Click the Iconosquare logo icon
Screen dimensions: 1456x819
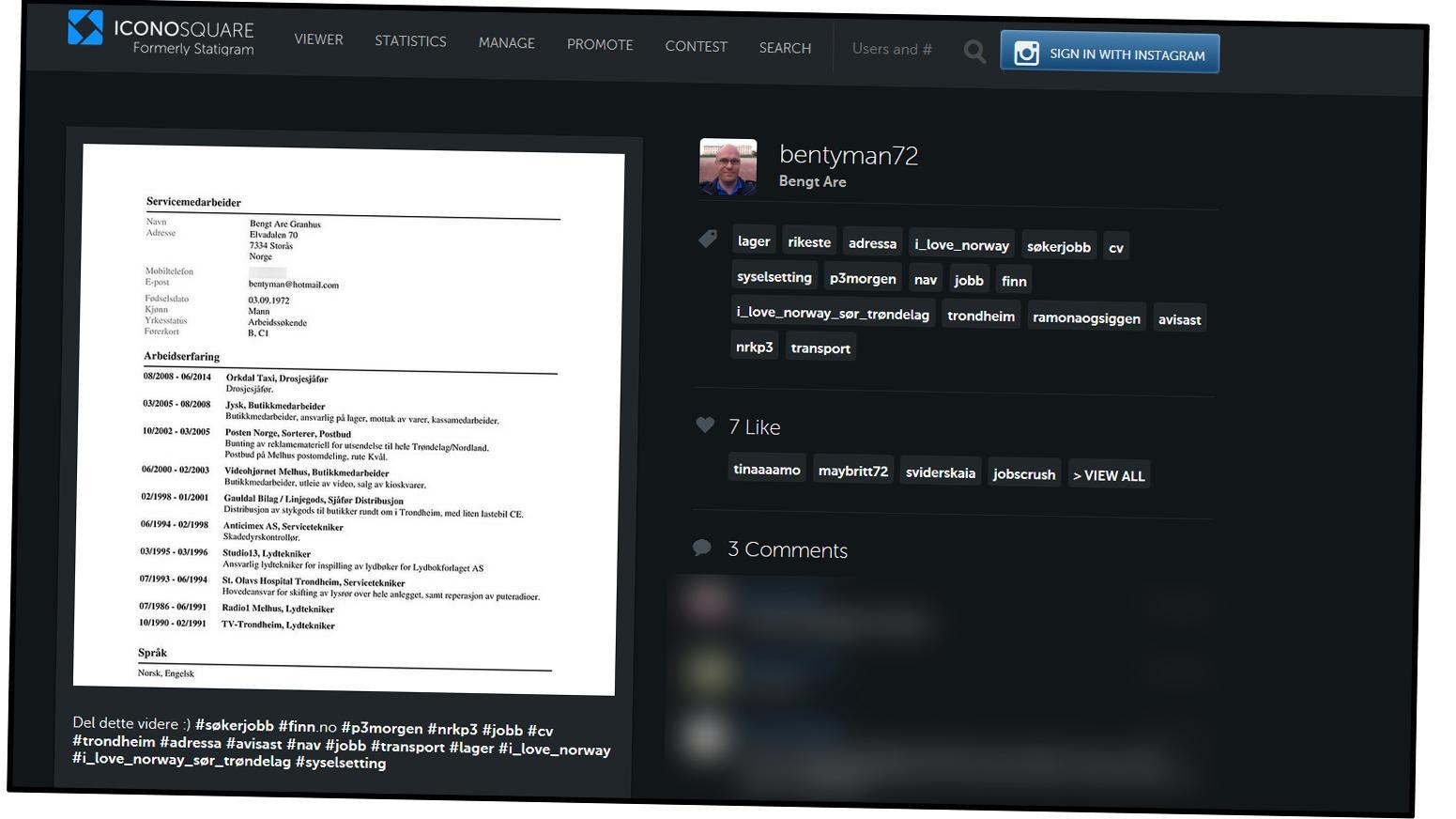pyautogui.click(x=85, y=28)
